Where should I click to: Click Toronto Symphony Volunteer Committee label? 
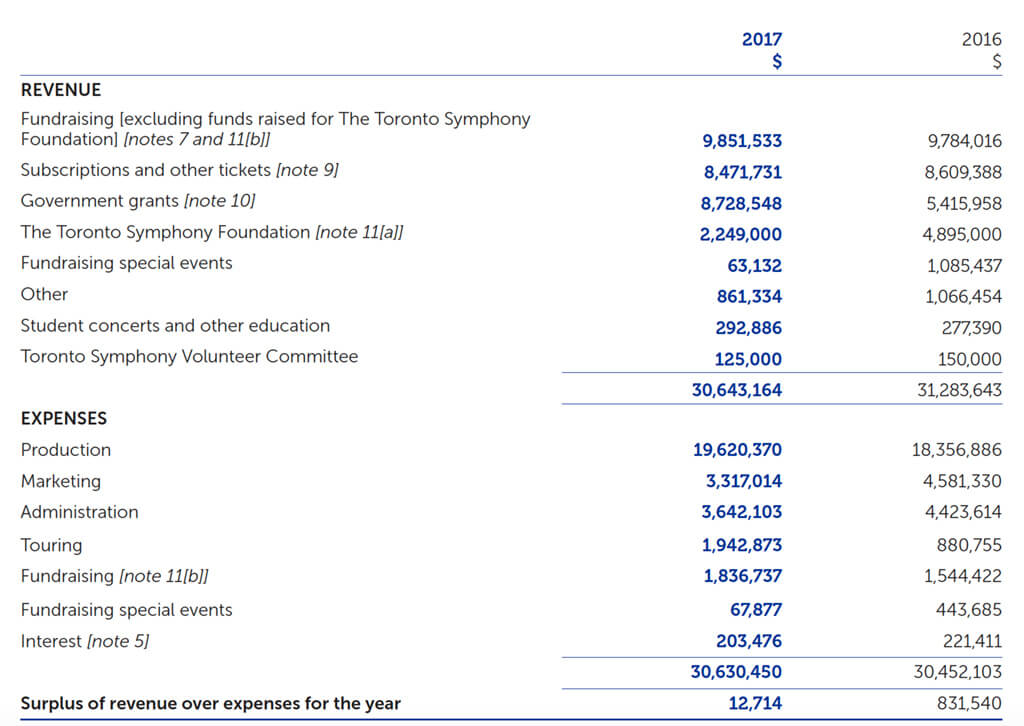tap(189, 357)
